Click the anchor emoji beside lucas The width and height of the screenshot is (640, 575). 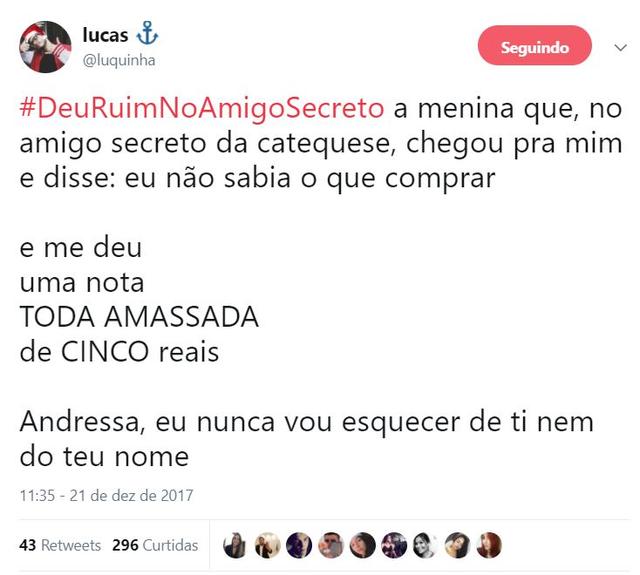tap(148, 35)
